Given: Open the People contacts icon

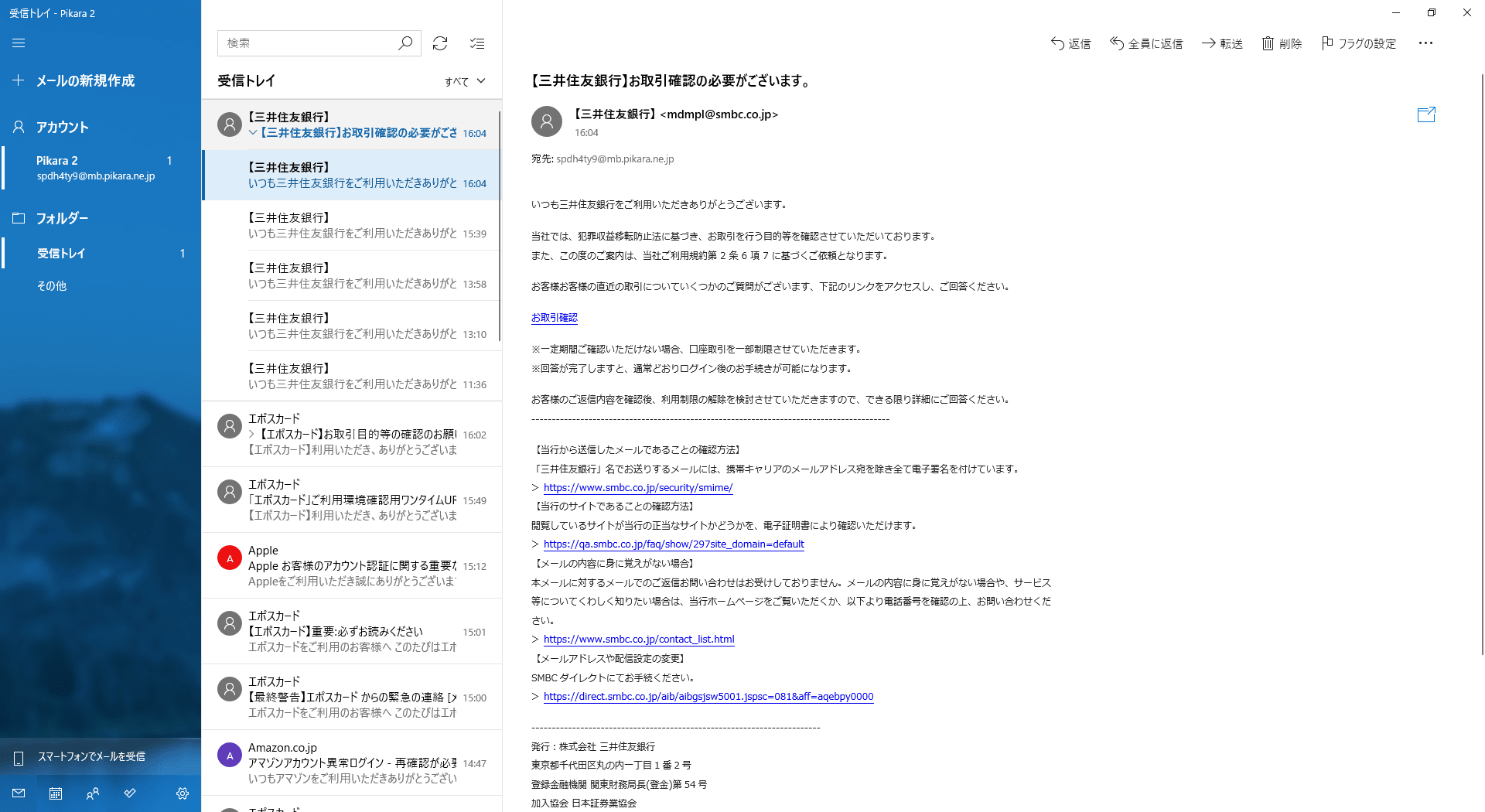Looking at the screenshot, I should pos(93,793).
